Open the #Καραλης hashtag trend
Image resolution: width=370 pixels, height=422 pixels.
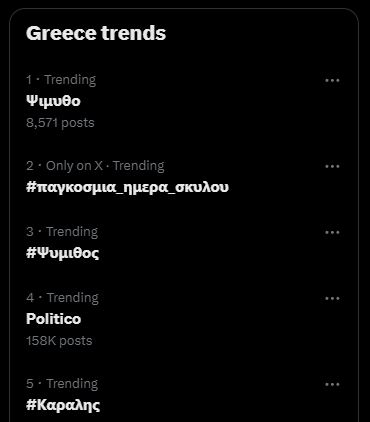pos(63,405)
